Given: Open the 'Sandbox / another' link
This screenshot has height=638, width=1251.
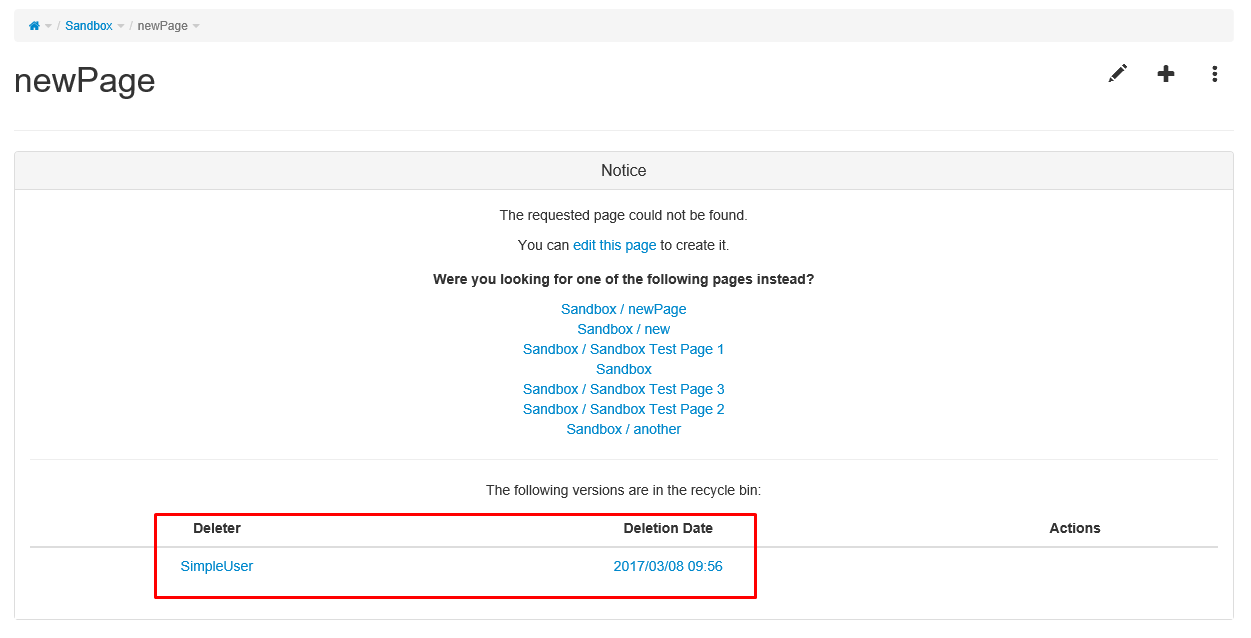Looking at the screenshot, I should [624, 429].
